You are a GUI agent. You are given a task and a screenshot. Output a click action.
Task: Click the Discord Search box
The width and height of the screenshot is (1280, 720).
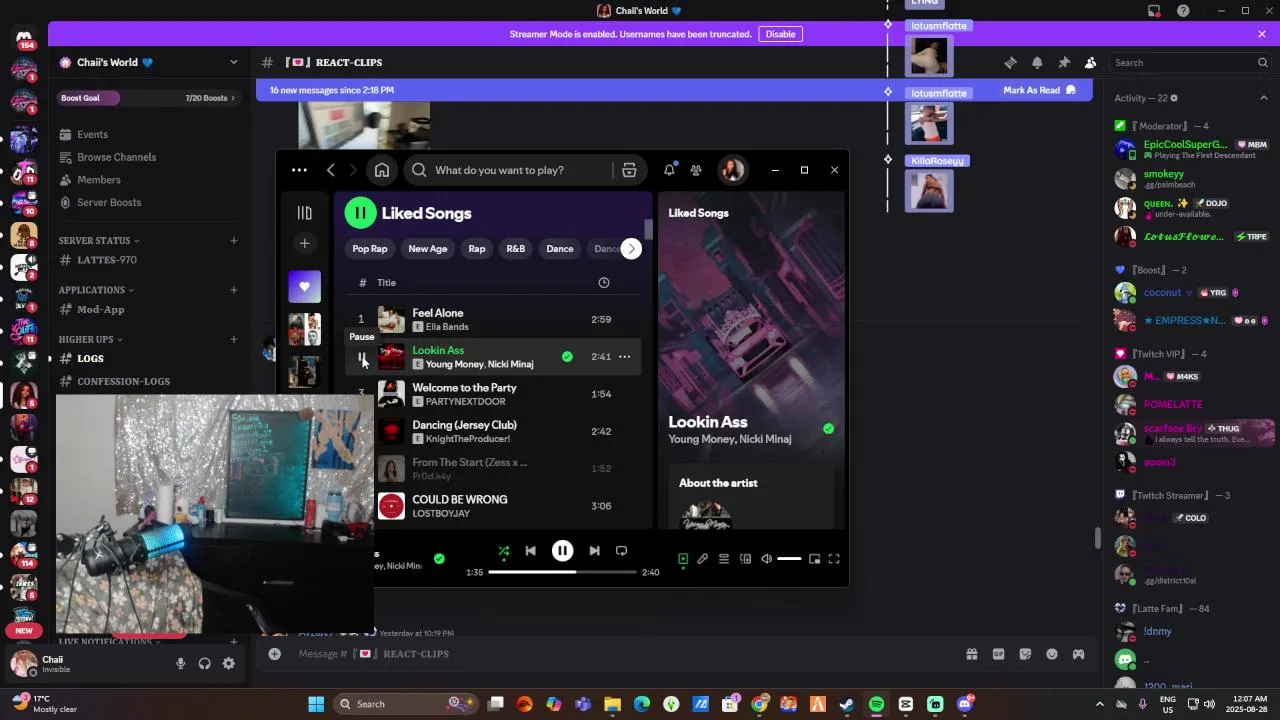click(x=1190, y=62)
